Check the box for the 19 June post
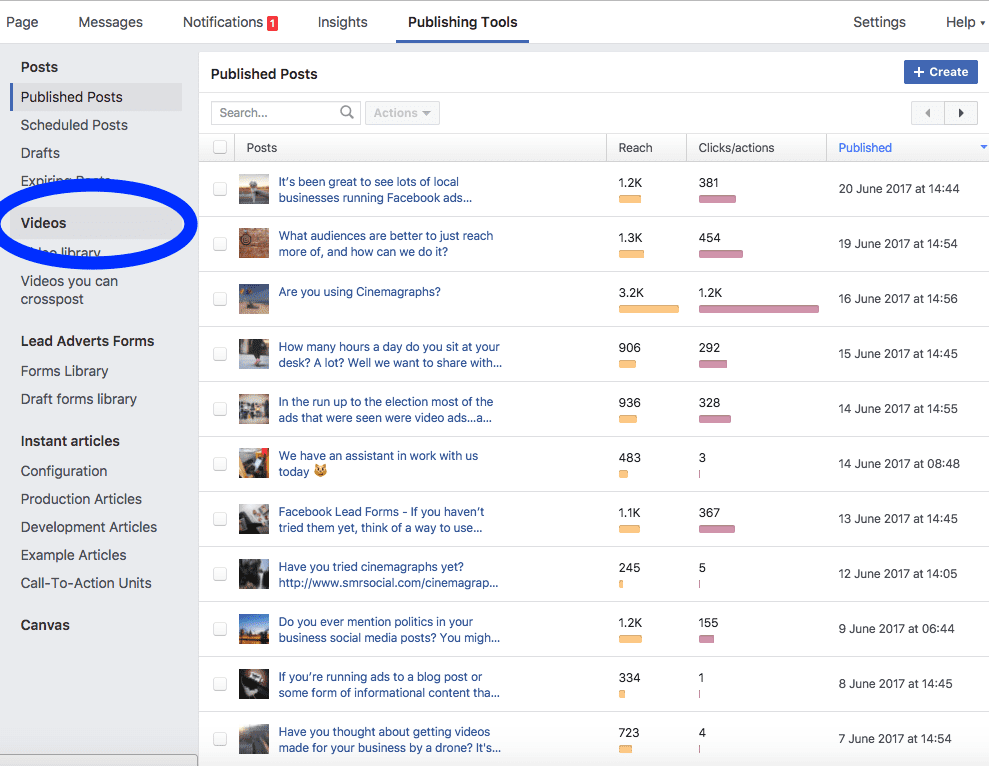 (219, 244)
